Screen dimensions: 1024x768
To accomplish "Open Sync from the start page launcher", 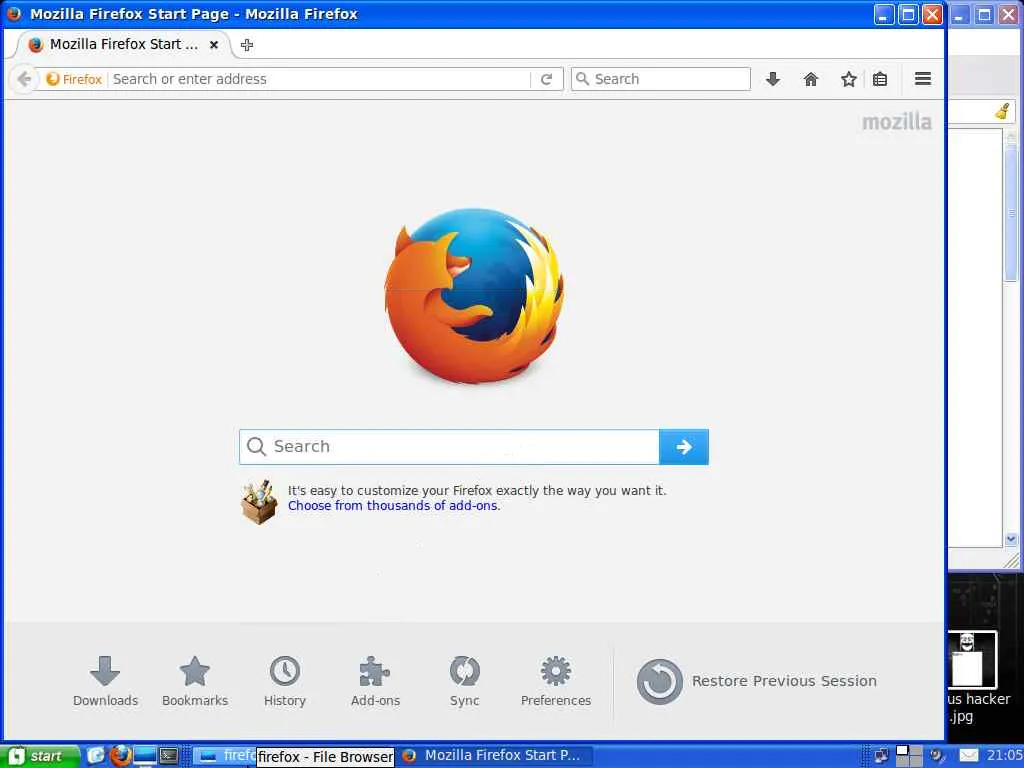I will [464, 682].
